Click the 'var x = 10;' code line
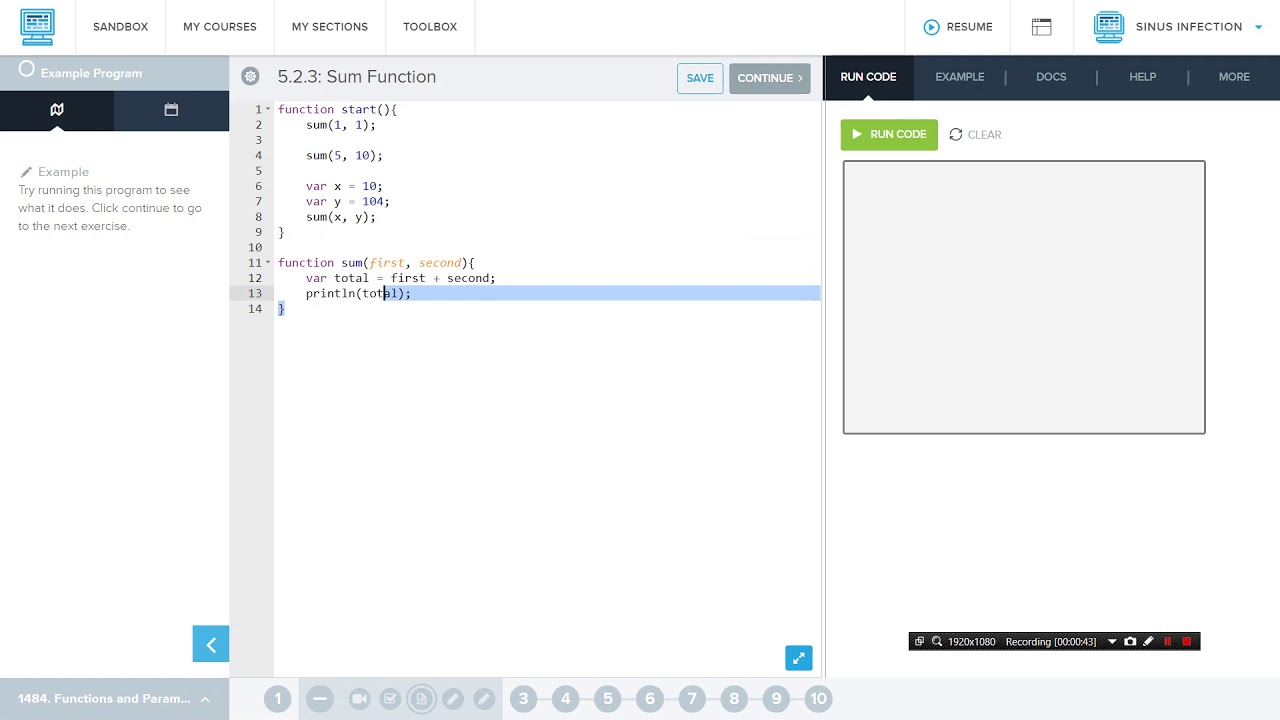The width and height of the screenshot is (1280, 720). point(344,186)
